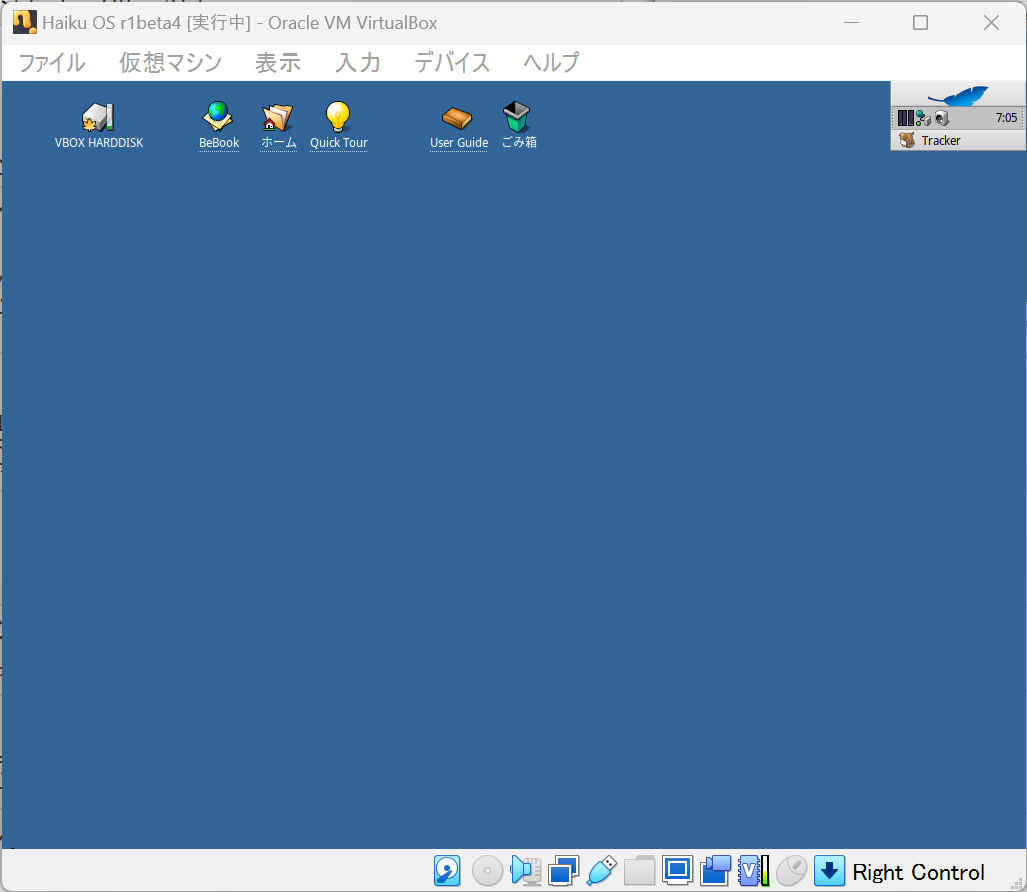Click the USB devices status icon

(x=601, y=871)
